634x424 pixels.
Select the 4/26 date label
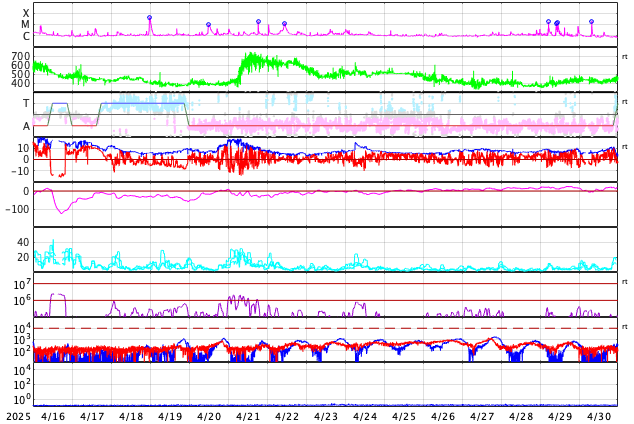click(443, 416)
